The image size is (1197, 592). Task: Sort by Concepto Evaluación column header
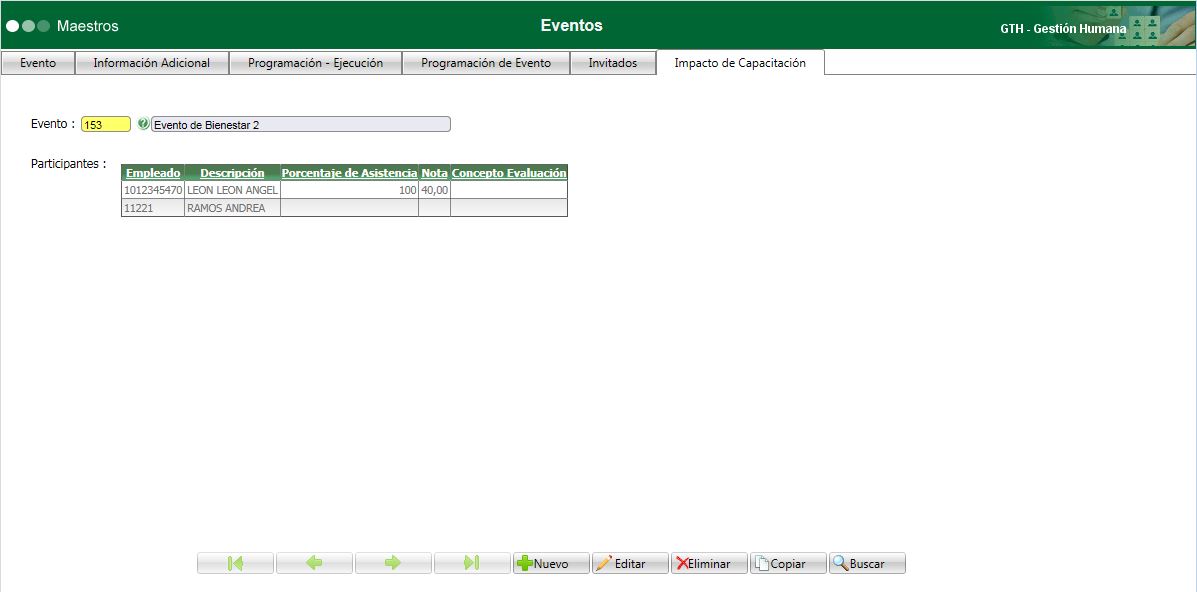tap(509, 173)
